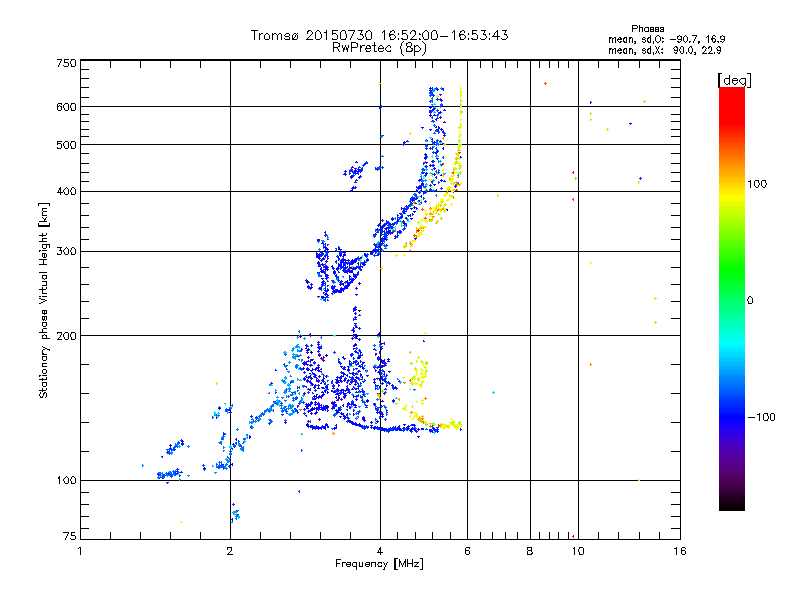Image resolution: width=800 pixels, height=600 pixels.
Task: Click the '2' x-axis tick label
Action: [x=230, y=551]
